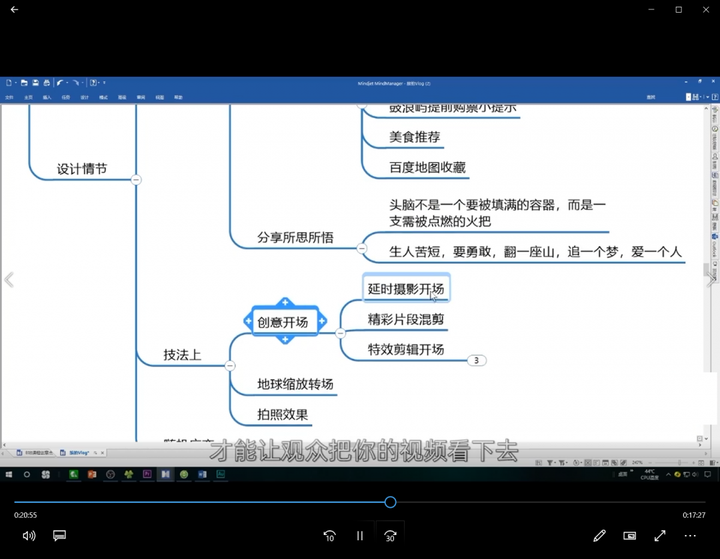Click the next item arrow on right edge
Viewport: 720px width, 559px height.
coord(711,280)
